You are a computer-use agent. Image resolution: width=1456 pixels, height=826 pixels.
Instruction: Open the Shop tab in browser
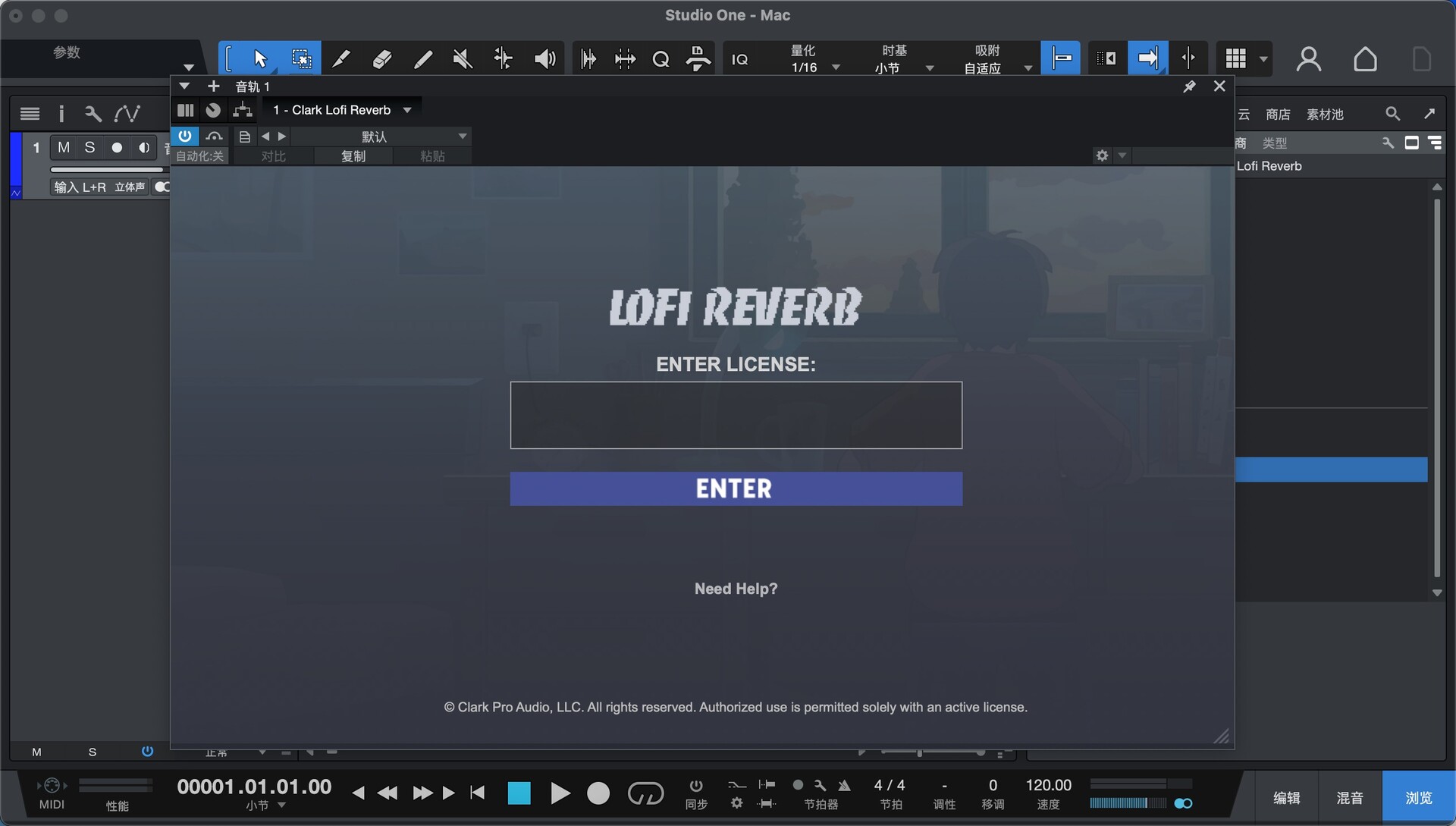[x=1278, y=114]
